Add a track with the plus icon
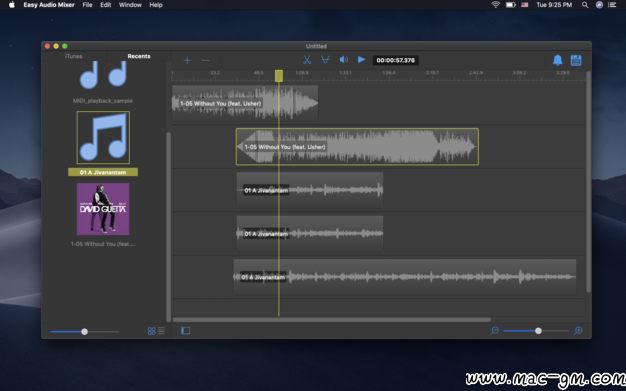 tap(187, 61)
